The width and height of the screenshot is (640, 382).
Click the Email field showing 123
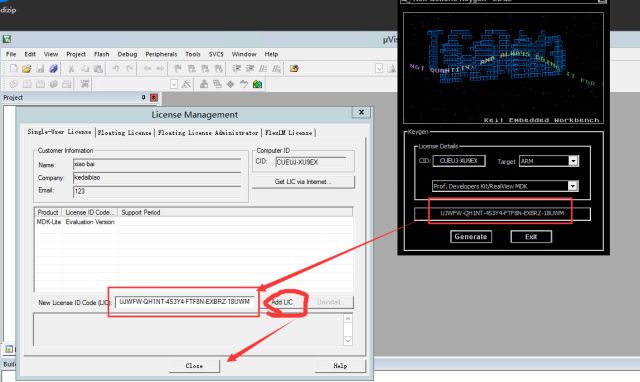(x=157, y=191)
